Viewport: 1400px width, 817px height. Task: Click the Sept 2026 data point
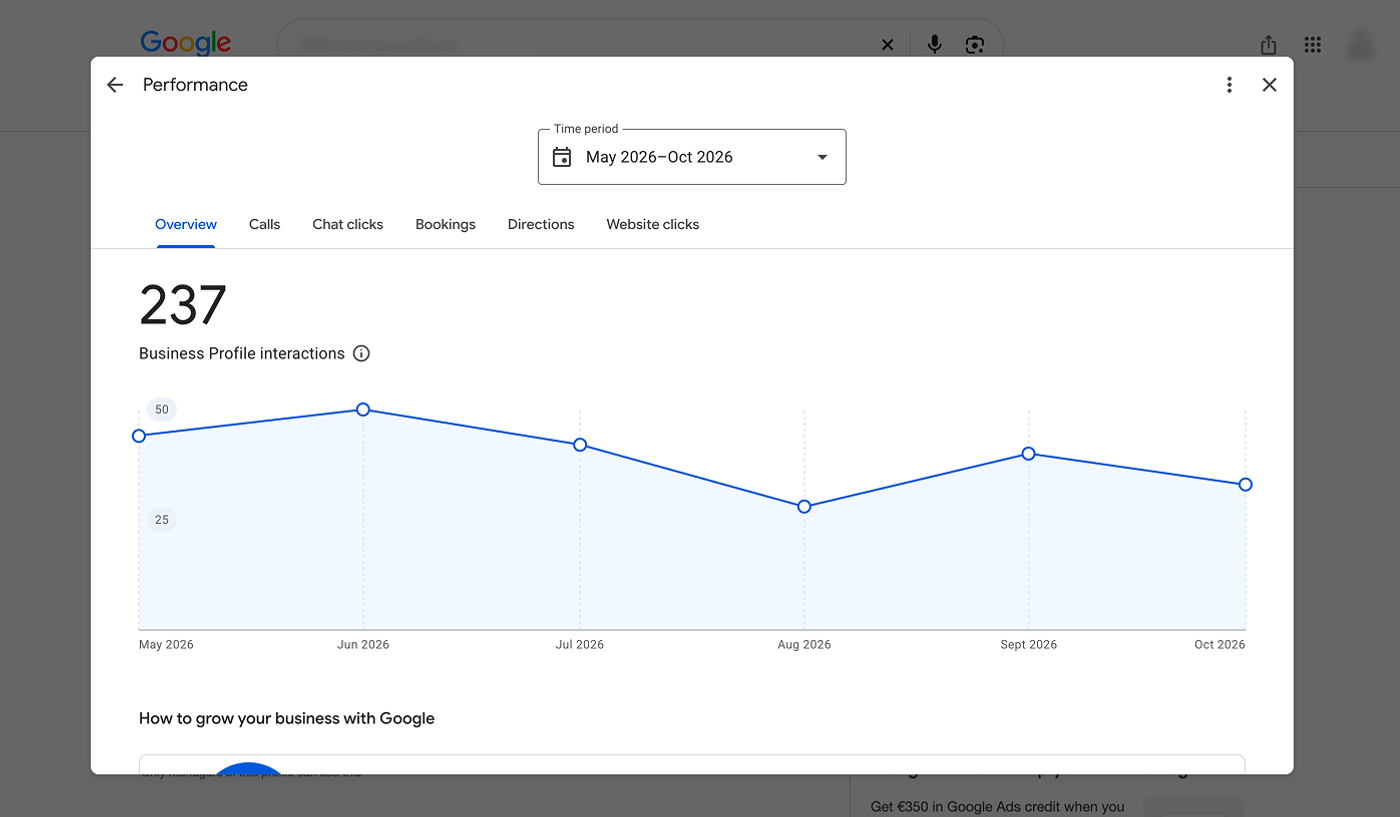click(x=1029, y=454)
